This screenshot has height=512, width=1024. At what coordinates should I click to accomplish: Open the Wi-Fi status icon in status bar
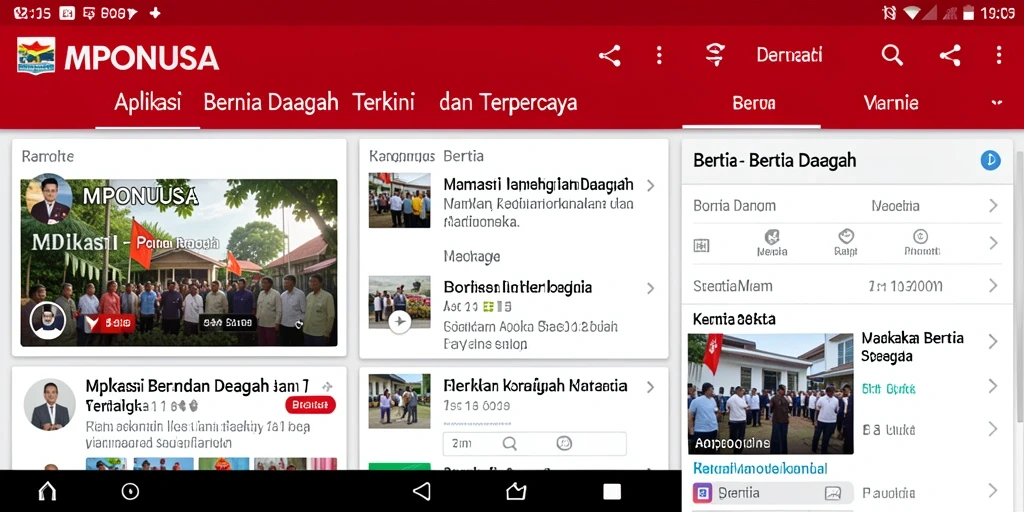click(912, 13)
